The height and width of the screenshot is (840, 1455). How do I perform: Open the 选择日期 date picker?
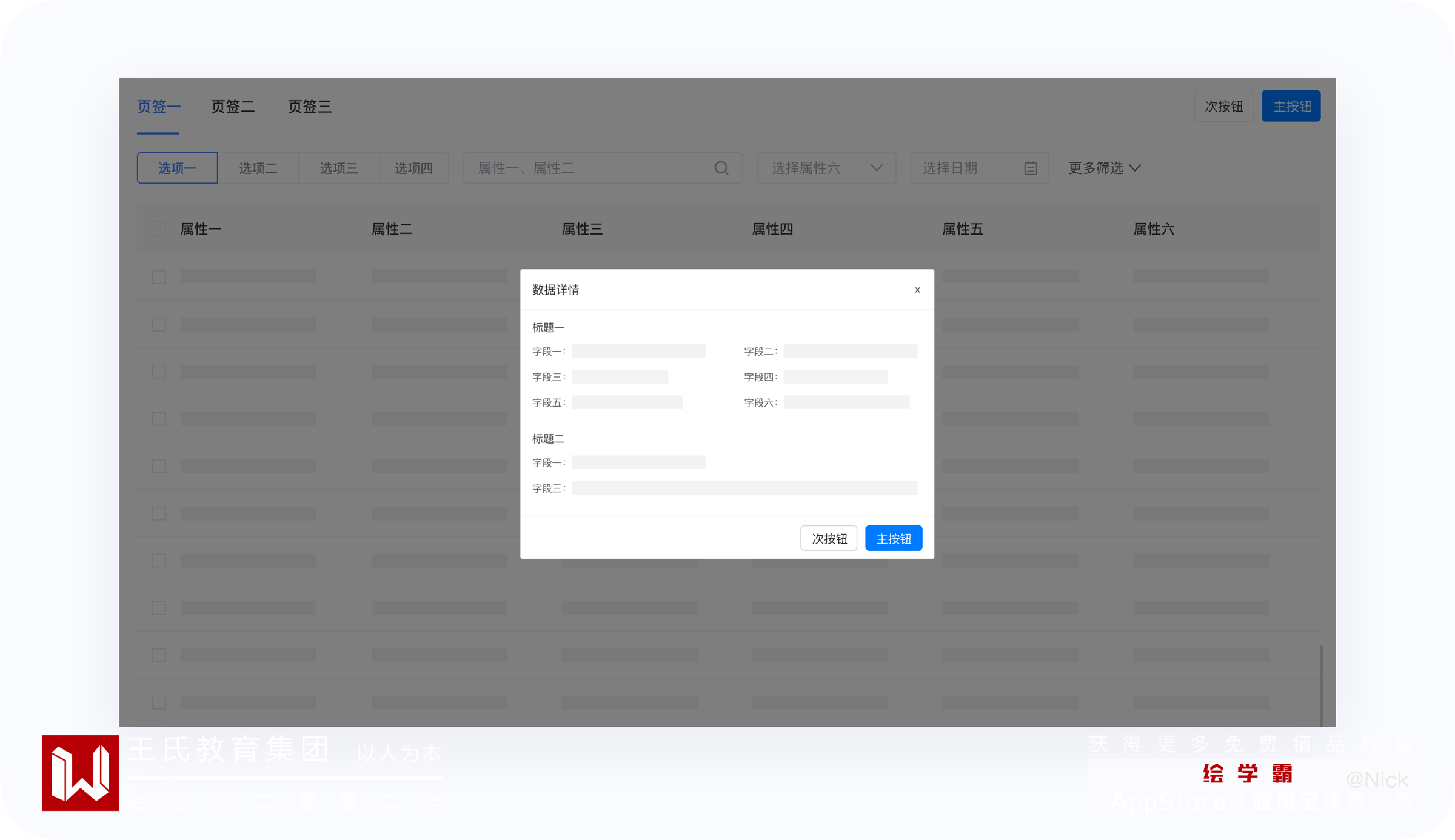click(964, 168)
